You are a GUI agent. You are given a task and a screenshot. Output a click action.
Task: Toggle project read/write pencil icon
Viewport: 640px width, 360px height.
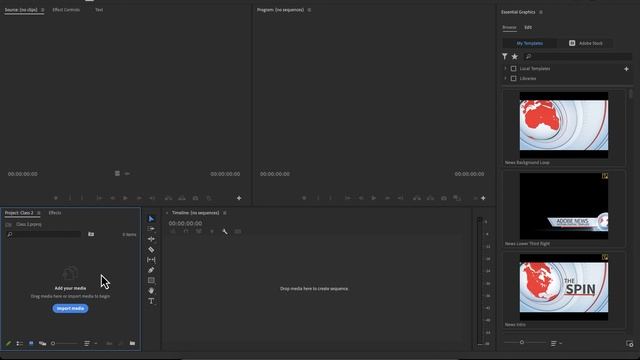point(8,343)
